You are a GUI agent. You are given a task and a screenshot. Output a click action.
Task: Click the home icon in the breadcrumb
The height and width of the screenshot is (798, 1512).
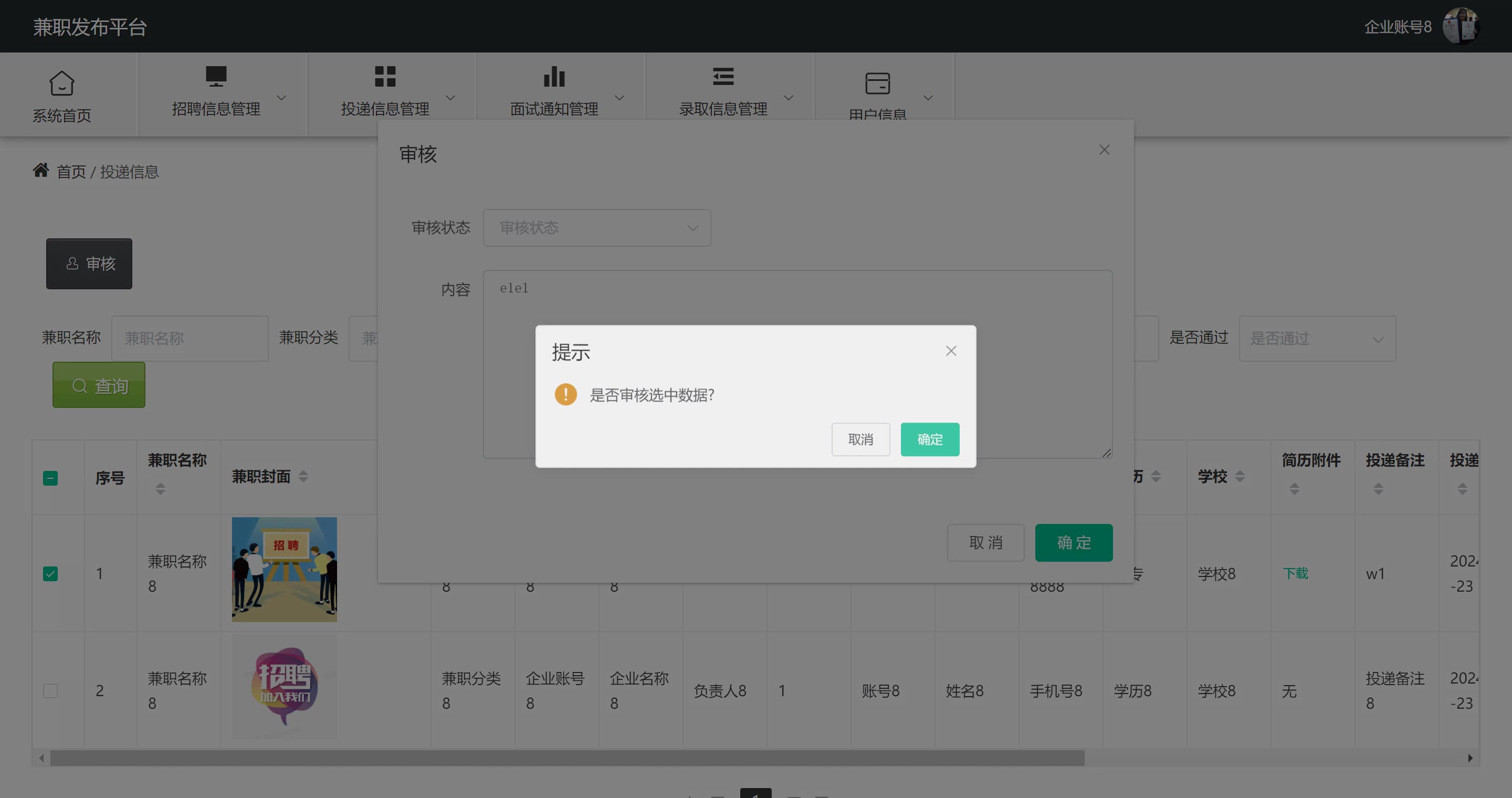pyautogui.click(x=40, y=170)
